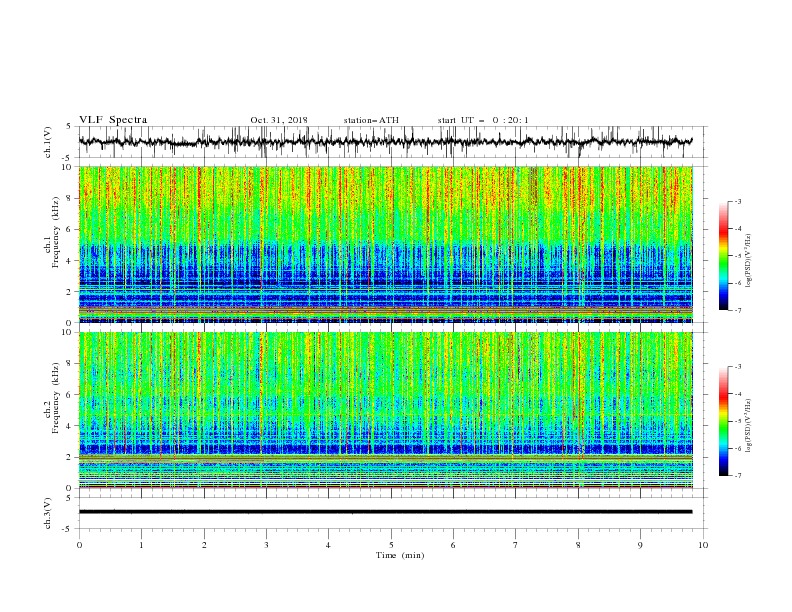Click the ch.2 spectrogram panel
This screenshot has height=612, width=792.
[x=386, y=410]
